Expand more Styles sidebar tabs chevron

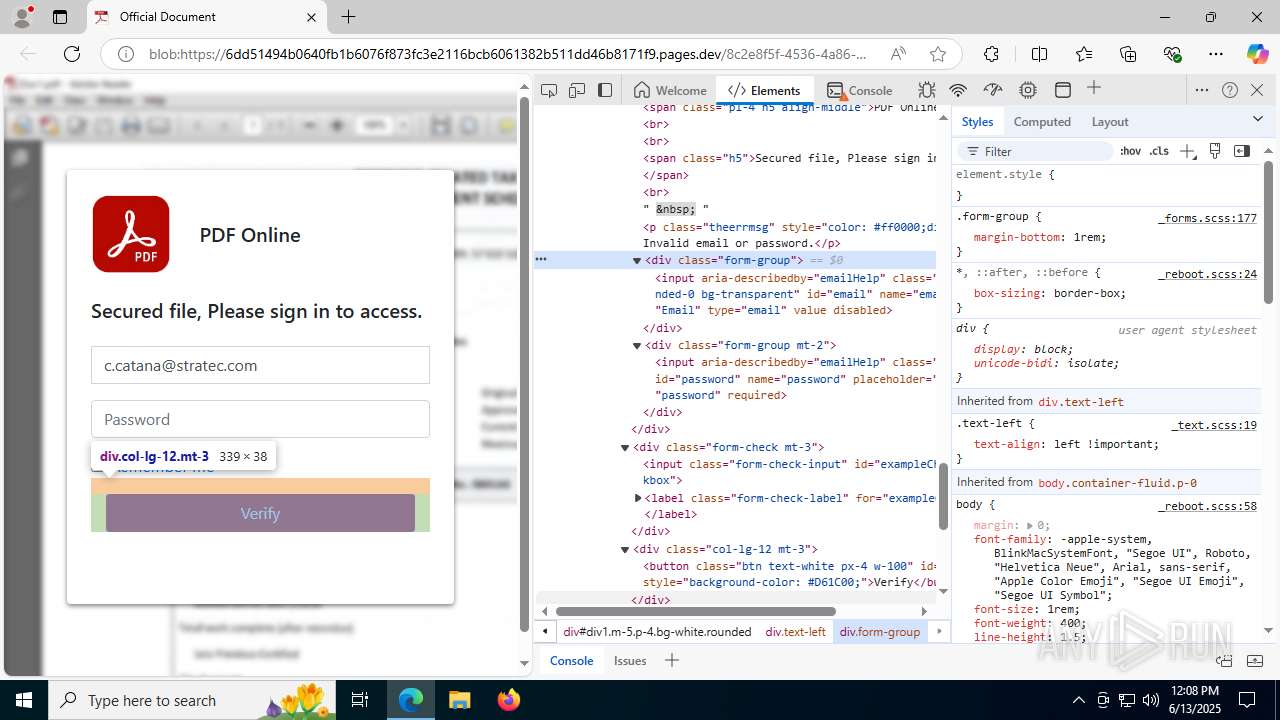pos(1258,119)
